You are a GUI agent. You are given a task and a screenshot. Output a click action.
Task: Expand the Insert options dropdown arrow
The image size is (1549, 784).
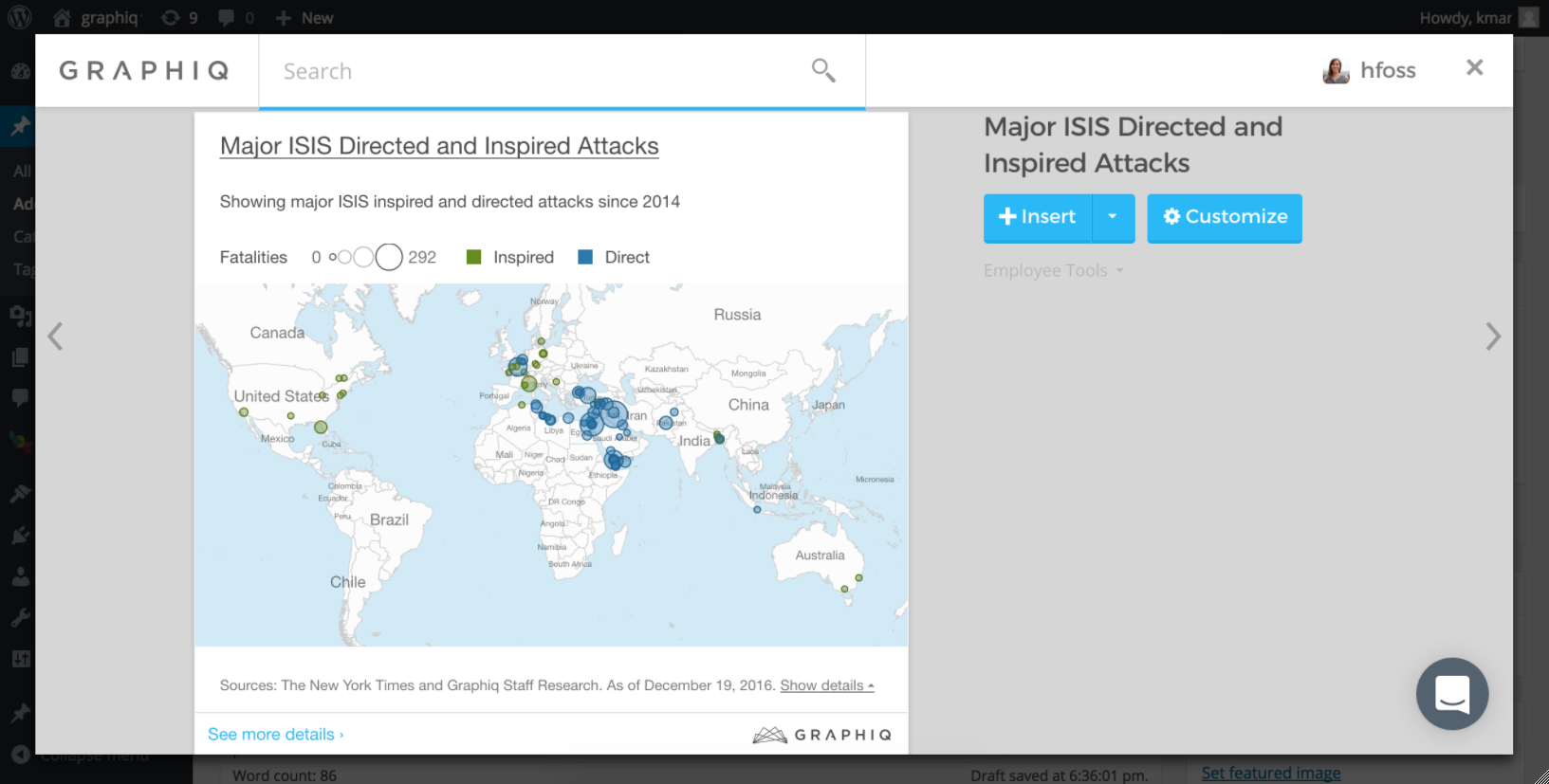(x=1113, y=217)
